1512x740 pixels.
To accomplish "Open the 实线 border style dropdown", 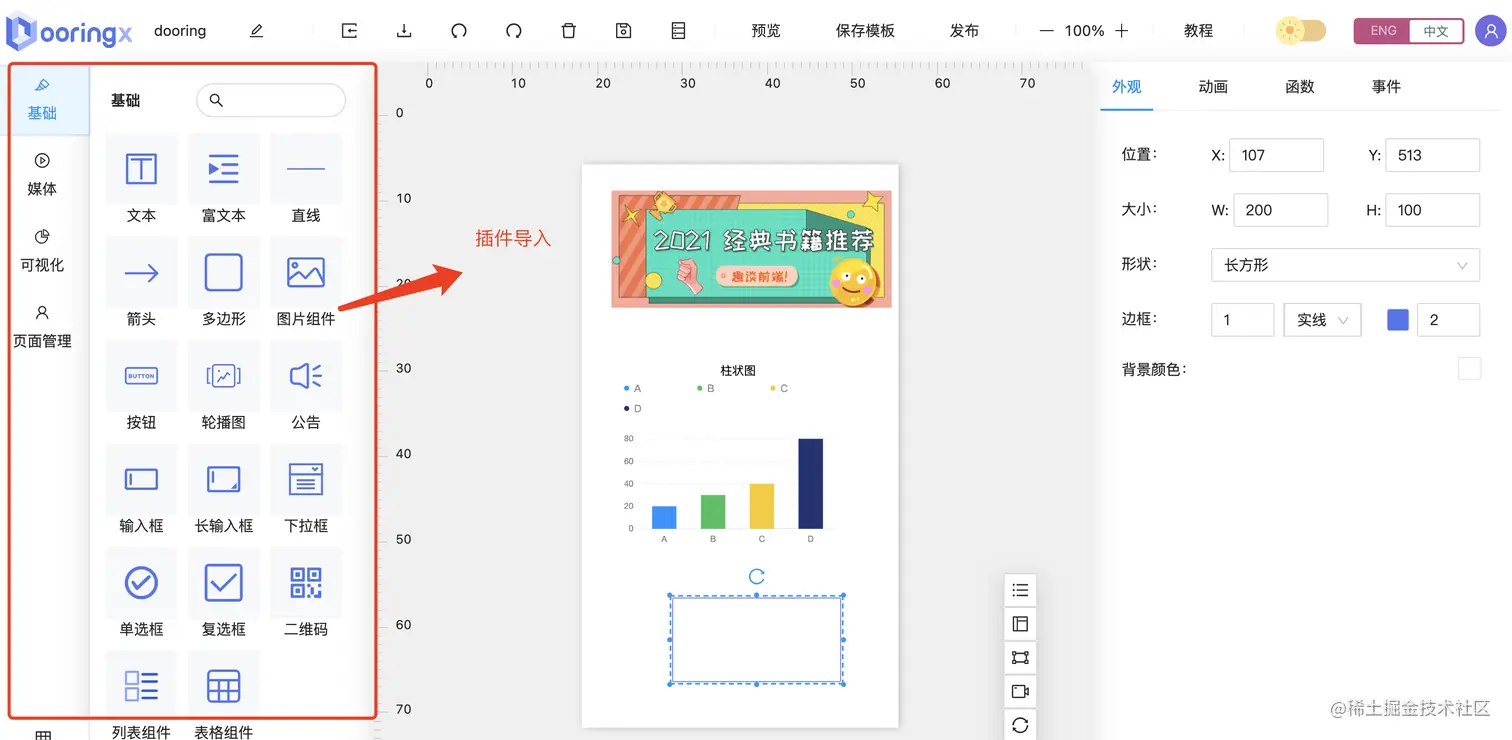I will pyautogui.click(x=1322, y=320).
